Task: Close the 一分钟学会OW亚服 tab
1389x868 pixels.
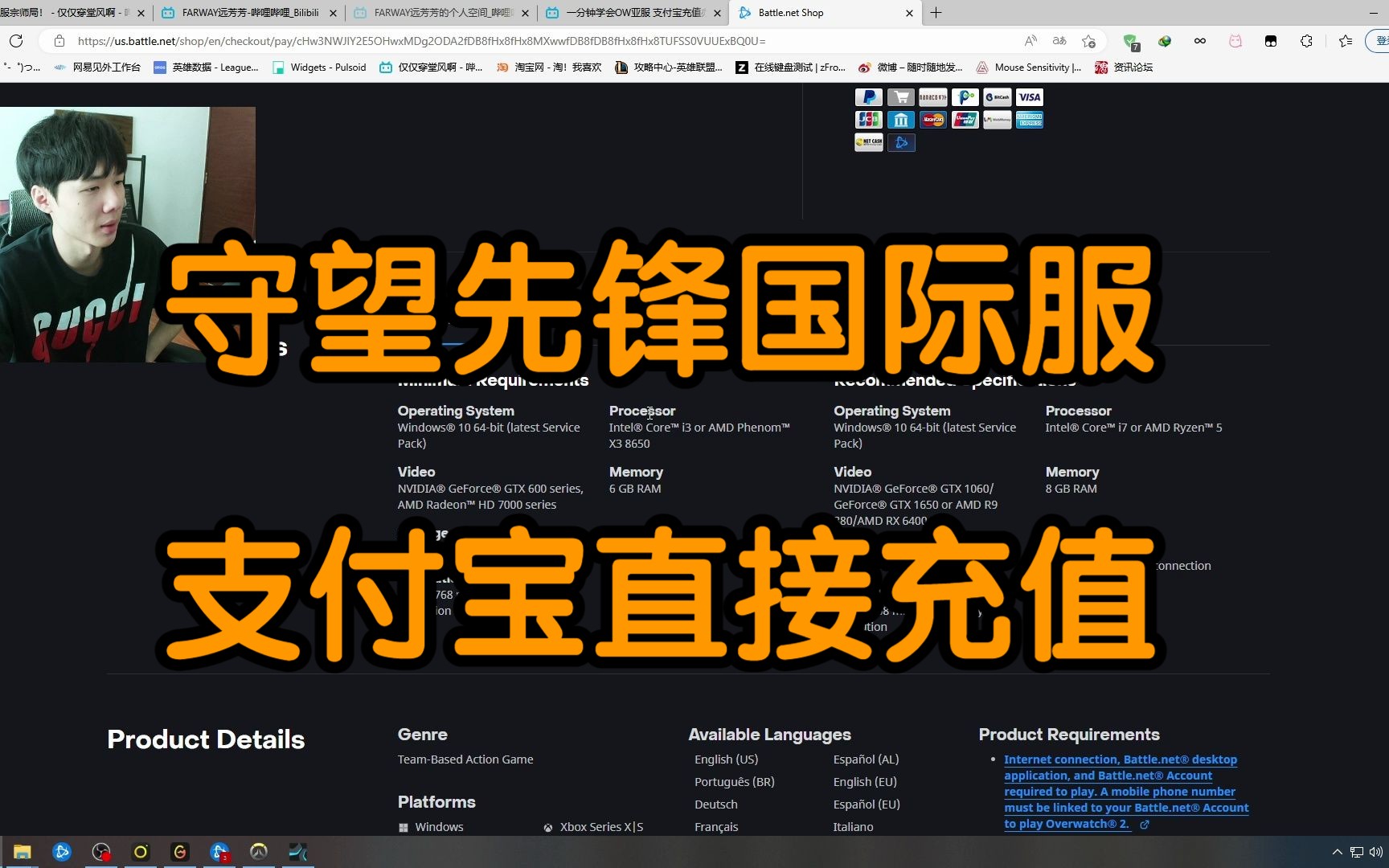Action: pos(717,13)
